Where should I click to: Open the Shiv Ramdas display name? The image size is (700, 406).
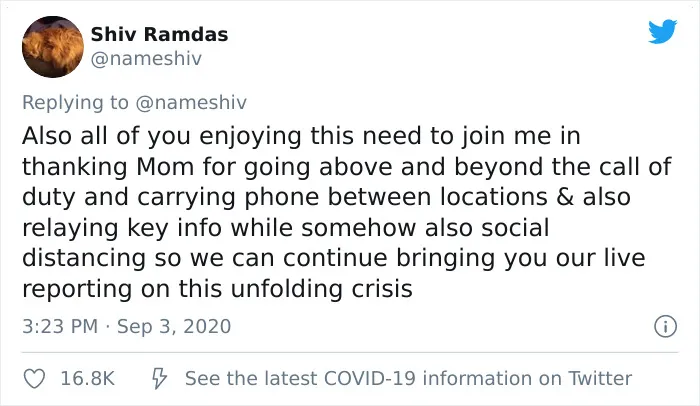[159, 34]
